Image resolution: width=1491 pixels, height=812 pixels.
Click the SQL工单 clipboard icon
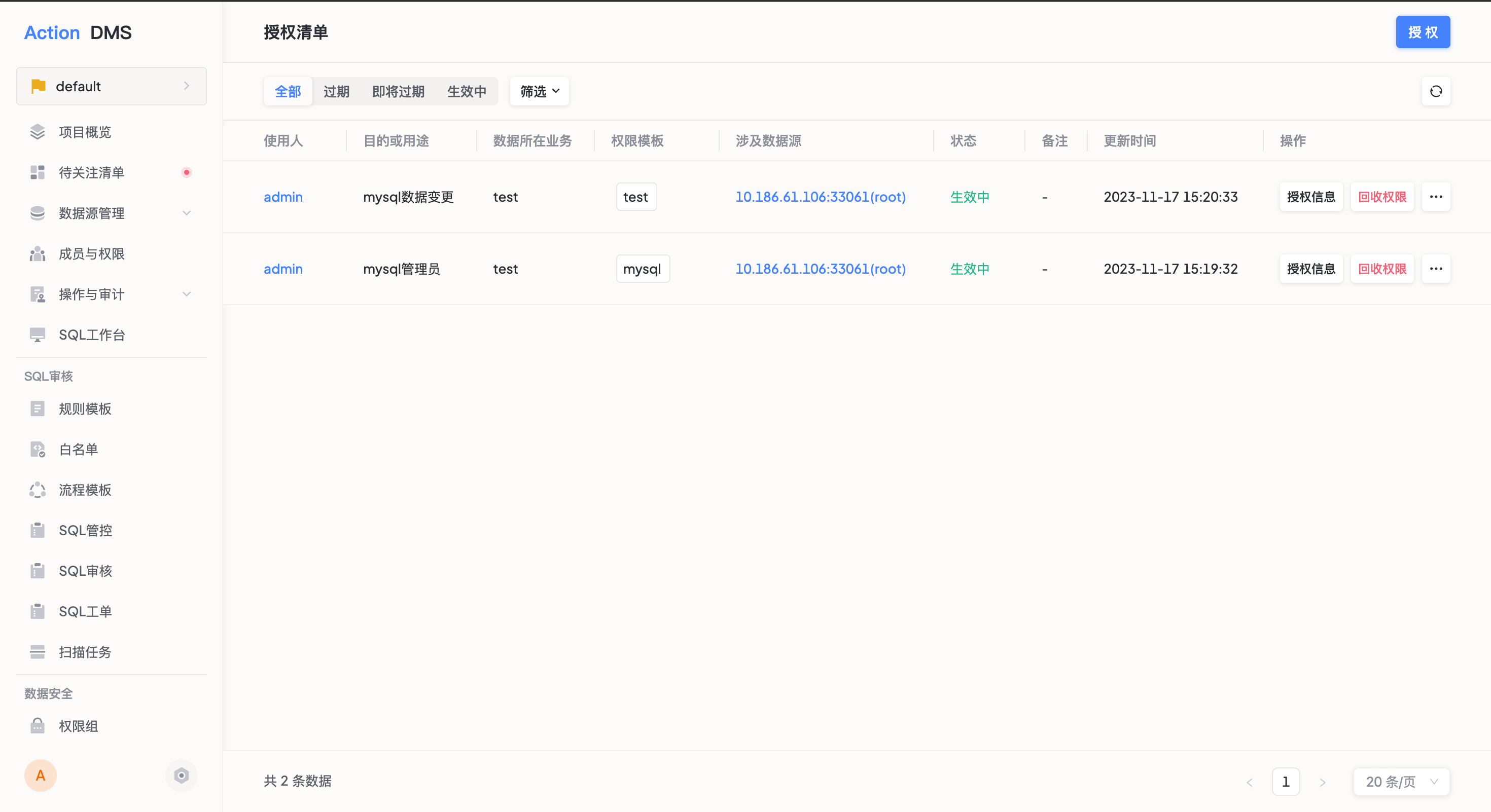[38, 611]
